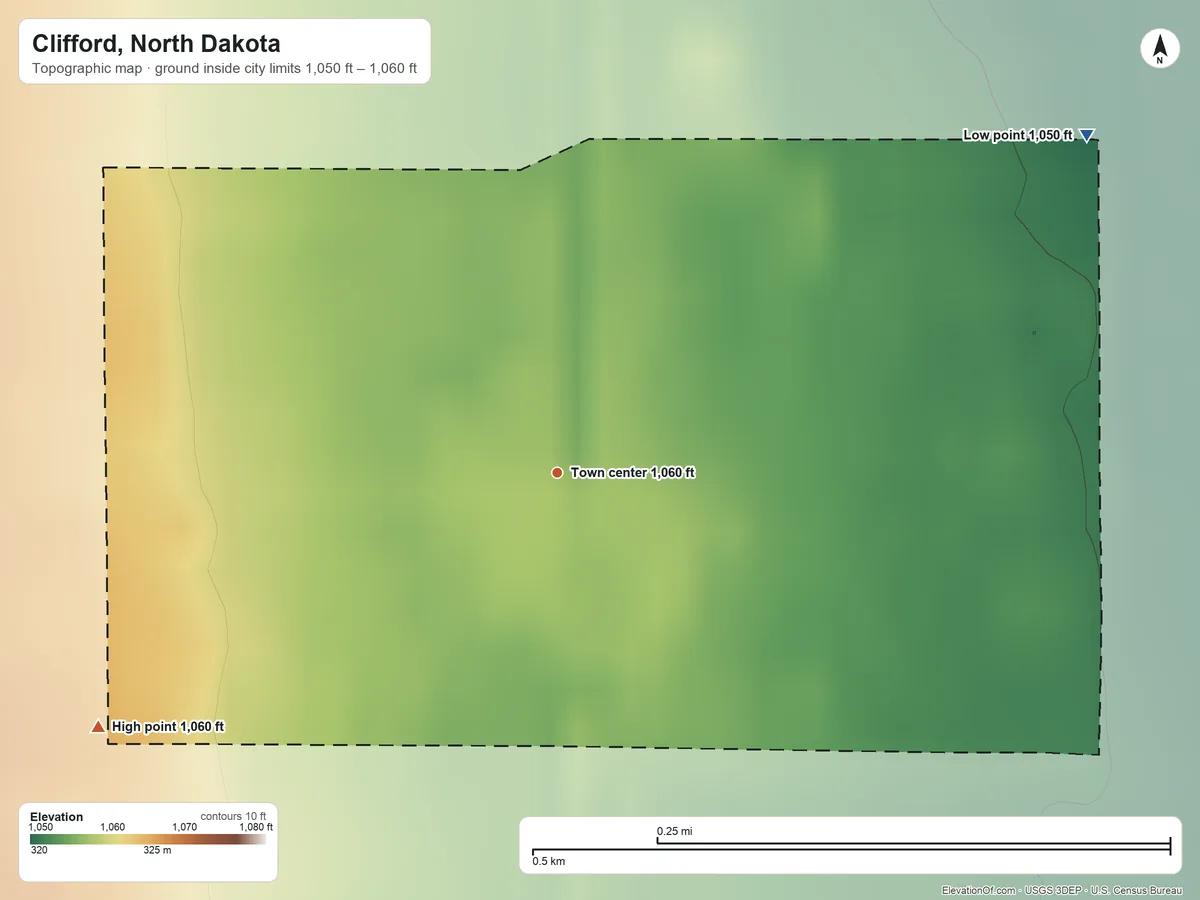Click the topographic map subtitle with city elevation range
Image resolution: width=1200 pixels, height=900 pixels.
pos(224,70)
